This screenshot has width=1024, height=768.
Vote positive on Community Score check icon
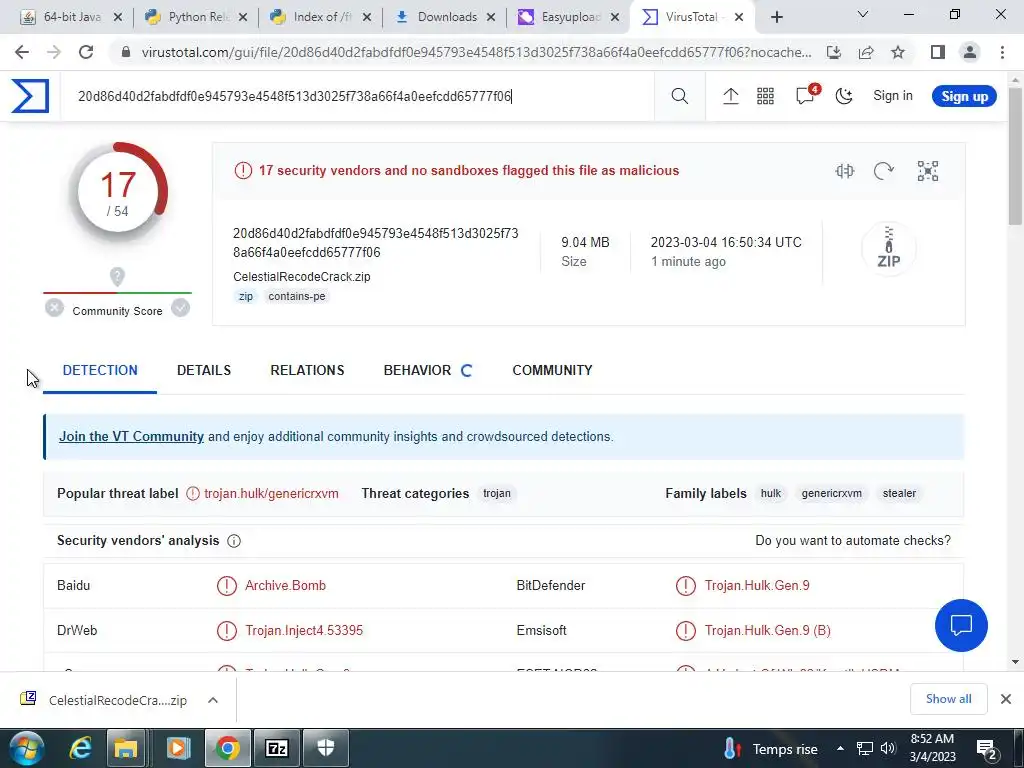pyautogui.click(x=180, y=308)
